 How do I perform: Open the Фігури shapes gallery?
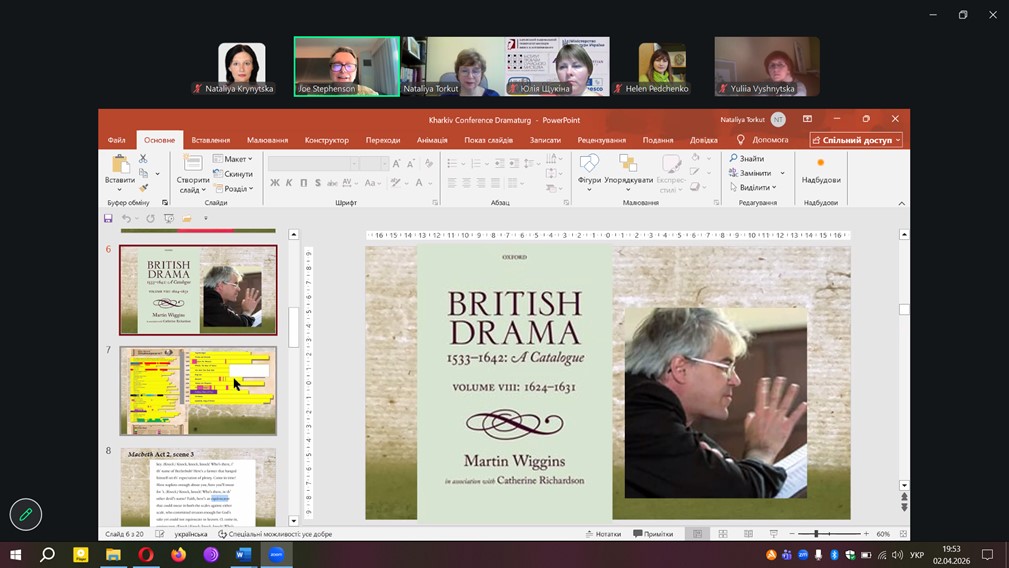[589, 164]
